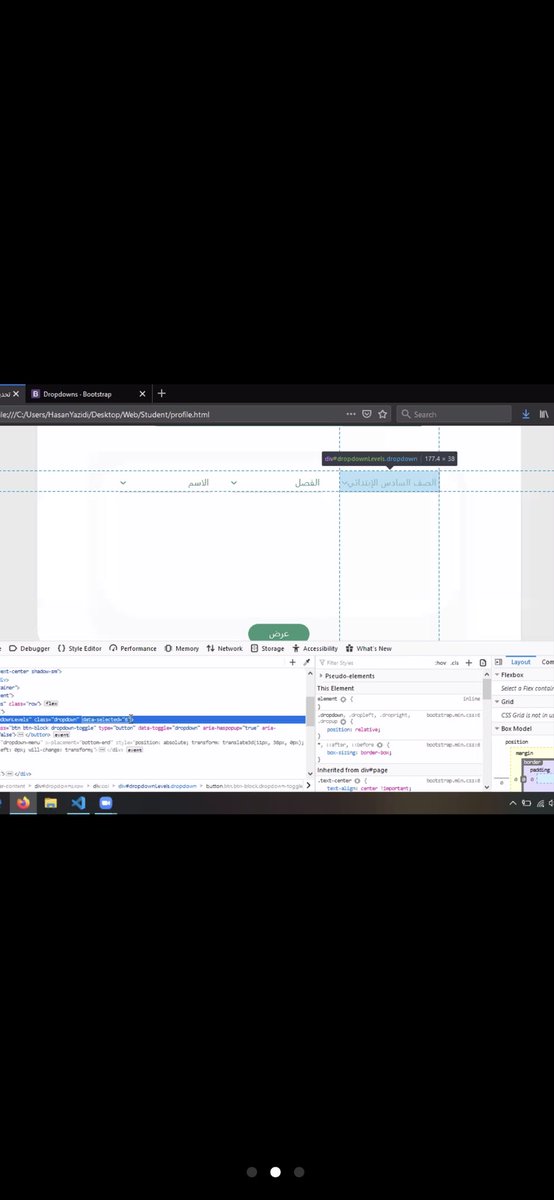Click the flex badge on the row div
This screenshot has height=1200, width=554.
(x=51, y=703)
